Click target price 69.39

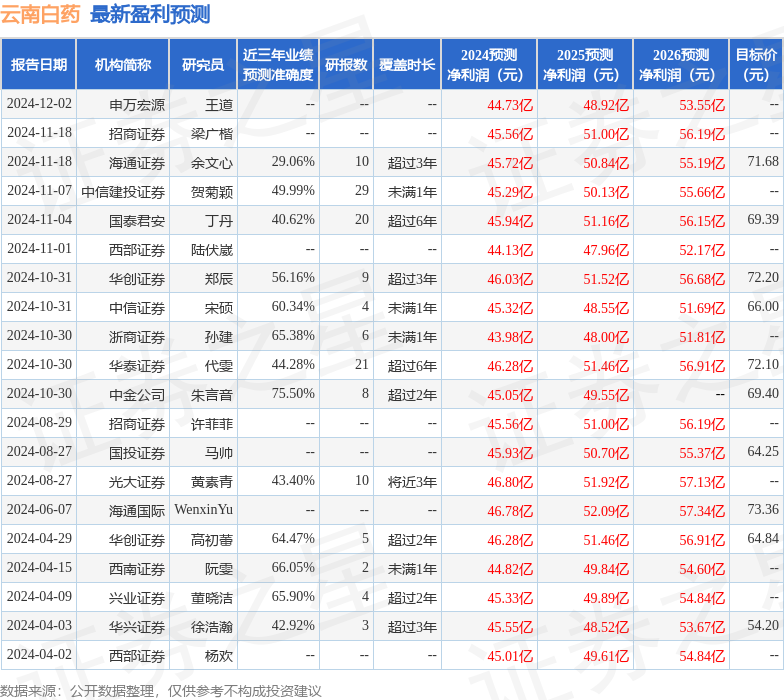click(x=763, y=220)
